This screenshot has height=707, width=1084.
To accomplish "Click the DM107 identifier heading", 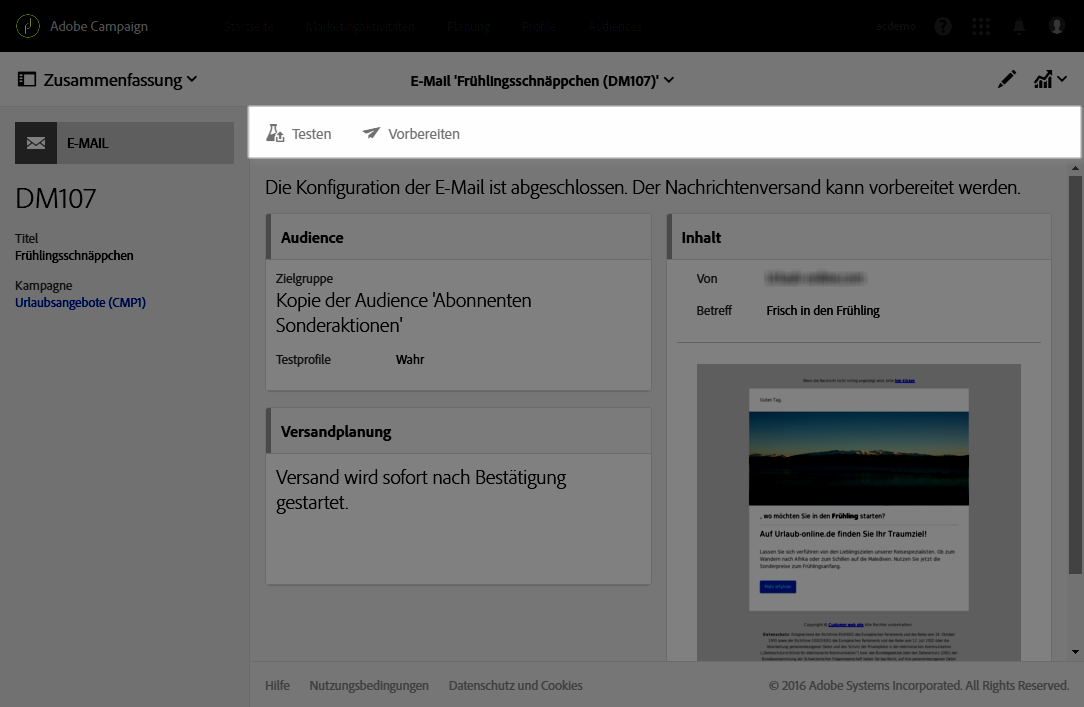I will [x=55, y=198].
